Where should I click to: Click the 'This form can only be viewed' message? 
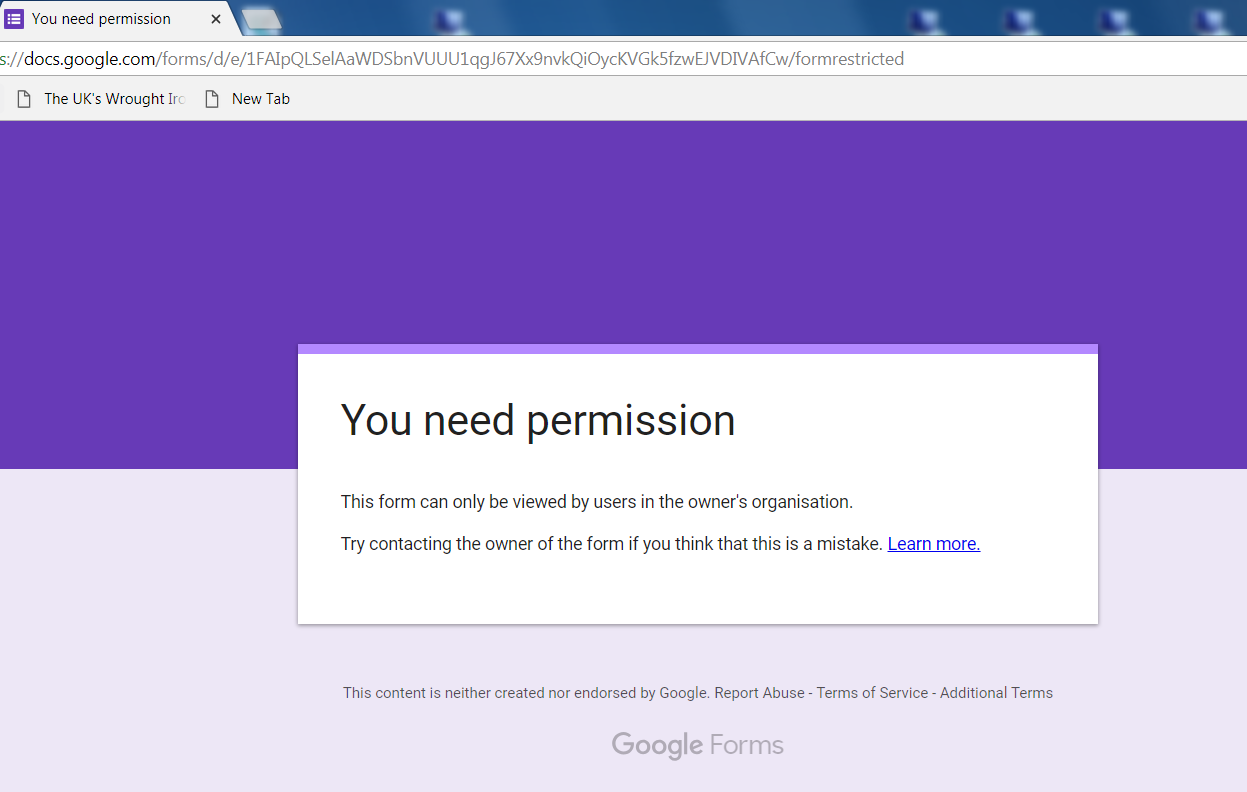click(x=596, y=502)
